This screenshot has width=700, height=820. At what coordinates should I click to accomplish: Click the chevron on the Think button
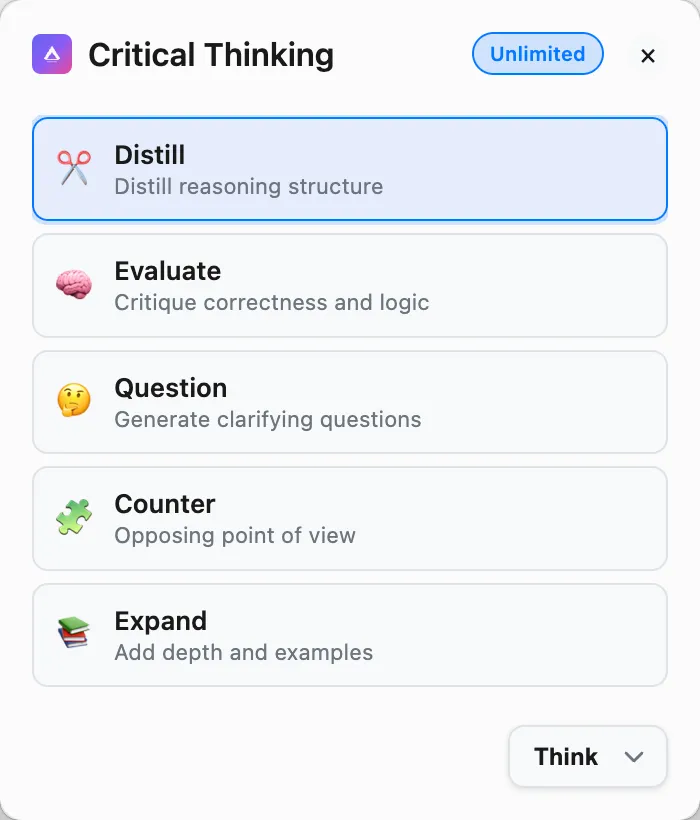[633, 757]
